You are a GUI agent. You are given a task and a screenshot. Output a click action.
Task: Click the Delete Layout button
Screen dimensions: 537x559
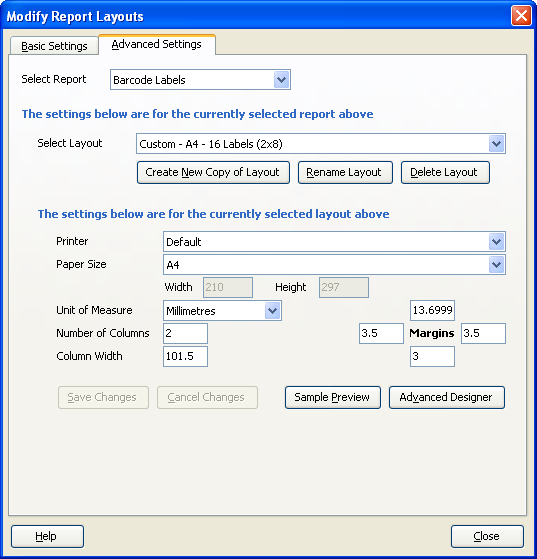(445, 173)
